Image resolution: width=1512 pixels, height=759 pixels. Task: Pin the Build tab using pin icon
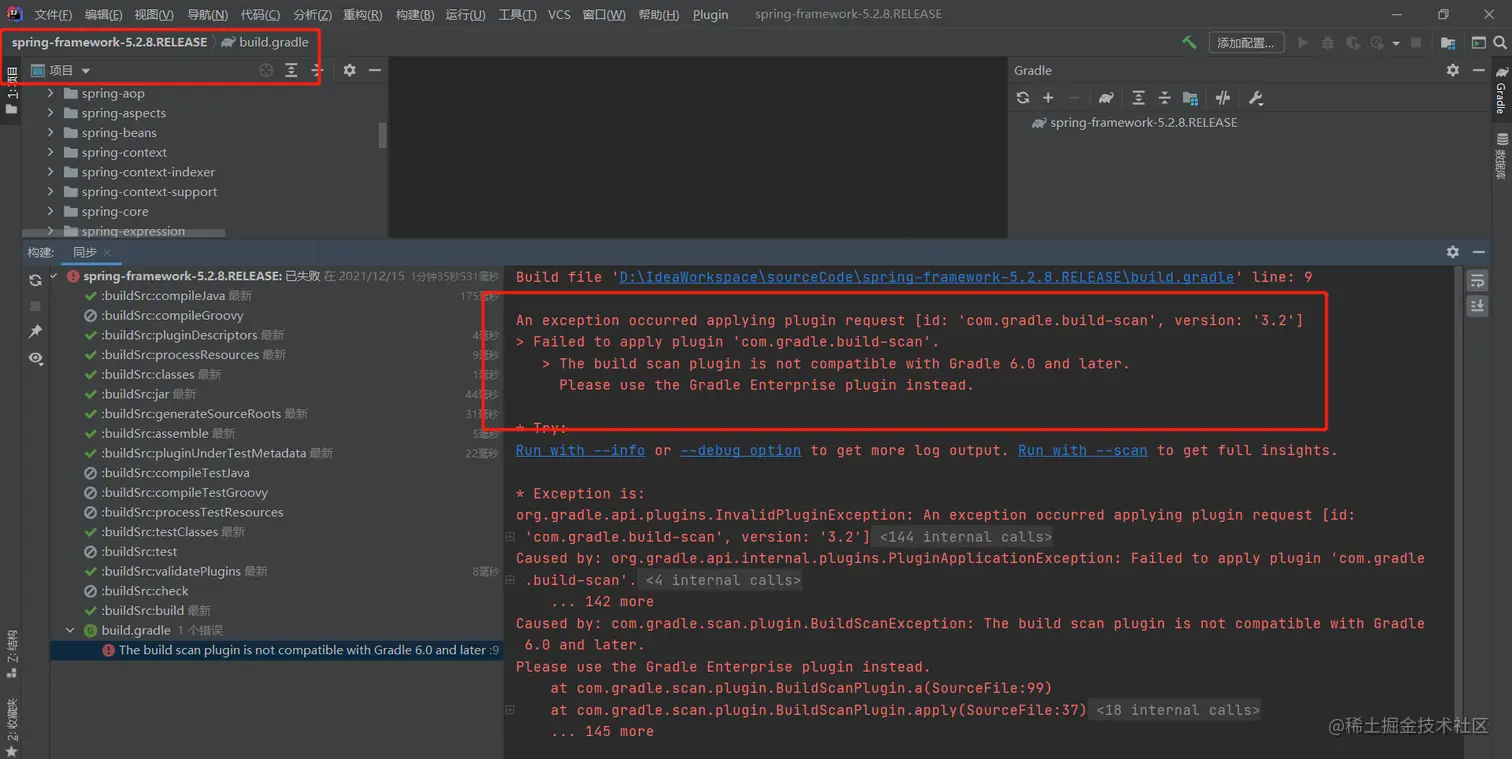pyautogui.click(x=36, y=332)
